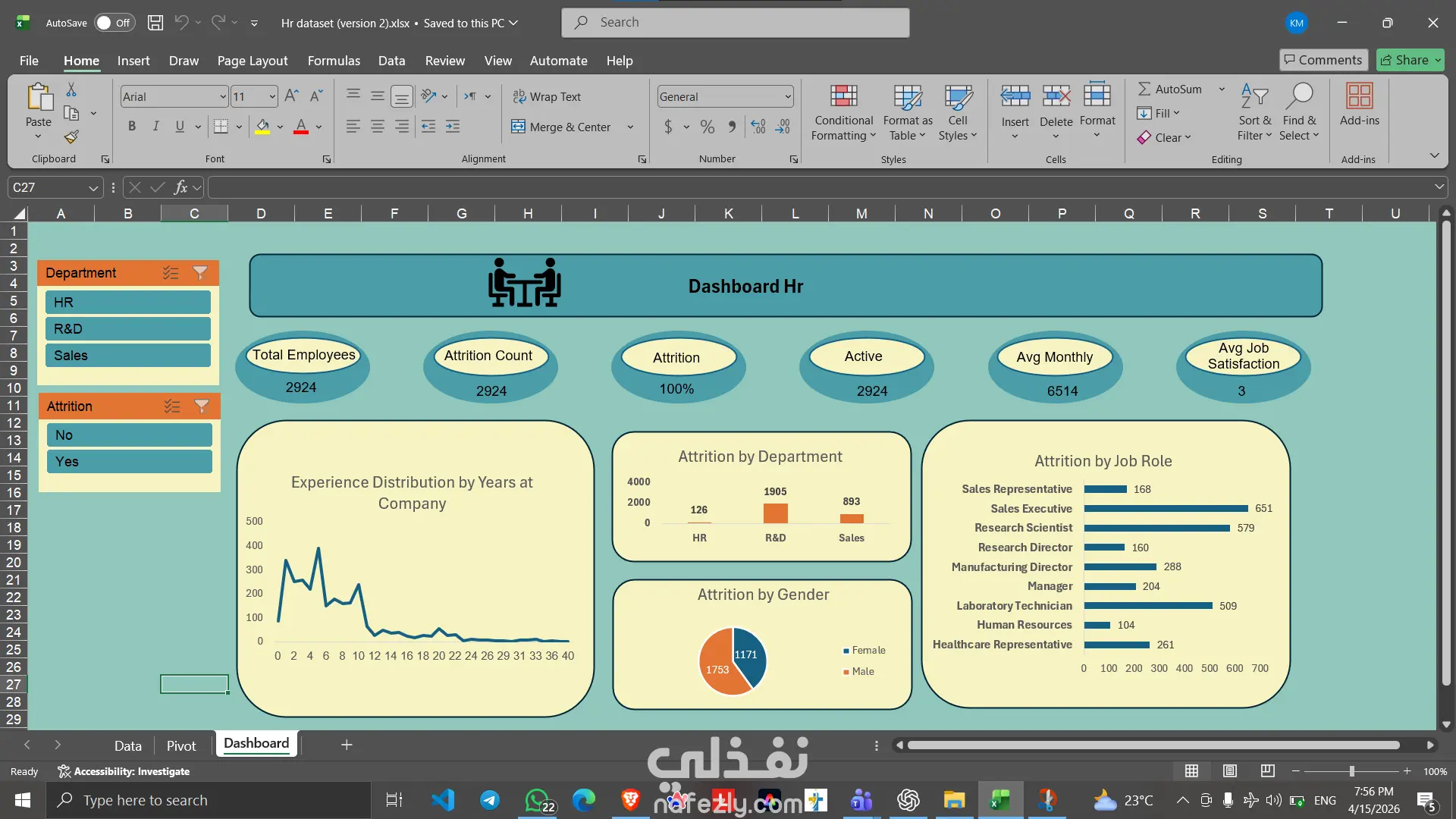Toggle multi-select on Attrition slicer

[x=172, y=406]
